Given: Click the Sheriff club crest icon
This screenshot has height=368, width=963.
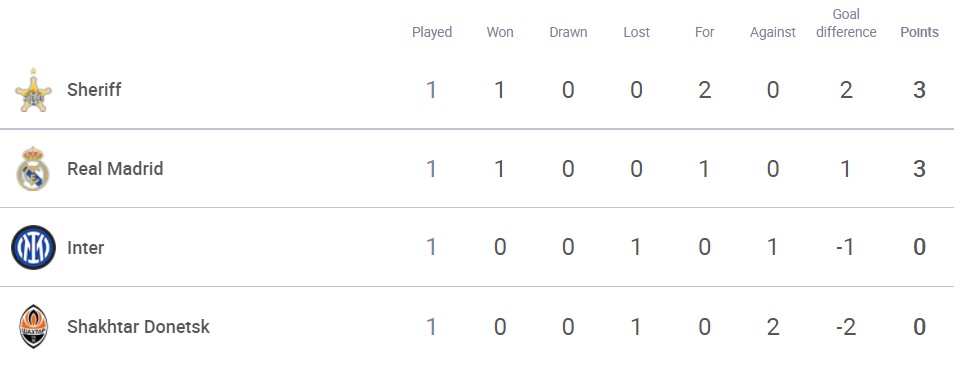Looking at the screenshot, I should pyautogui.click(x=33, y=90).
